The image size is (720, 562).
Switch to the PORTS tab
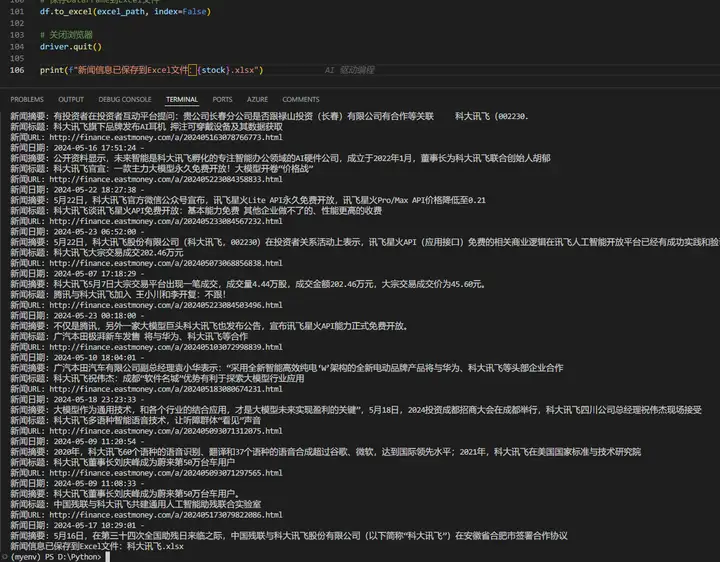click(222, 100)
